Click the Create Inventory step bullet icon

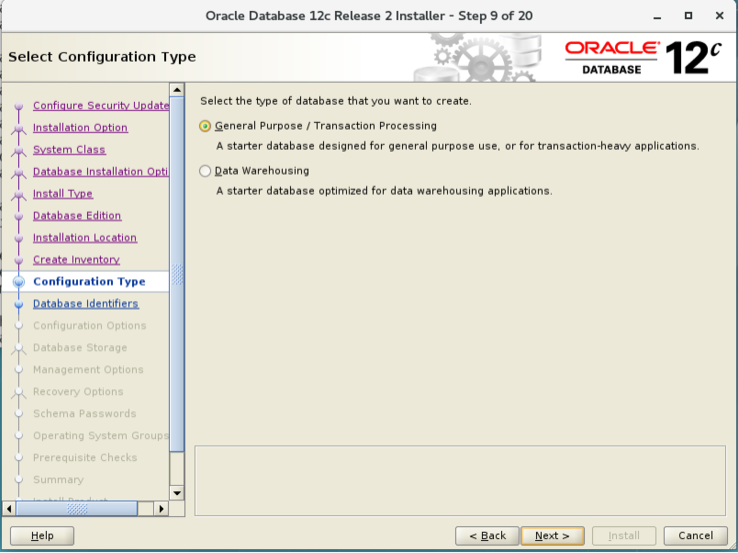(19, 260)
